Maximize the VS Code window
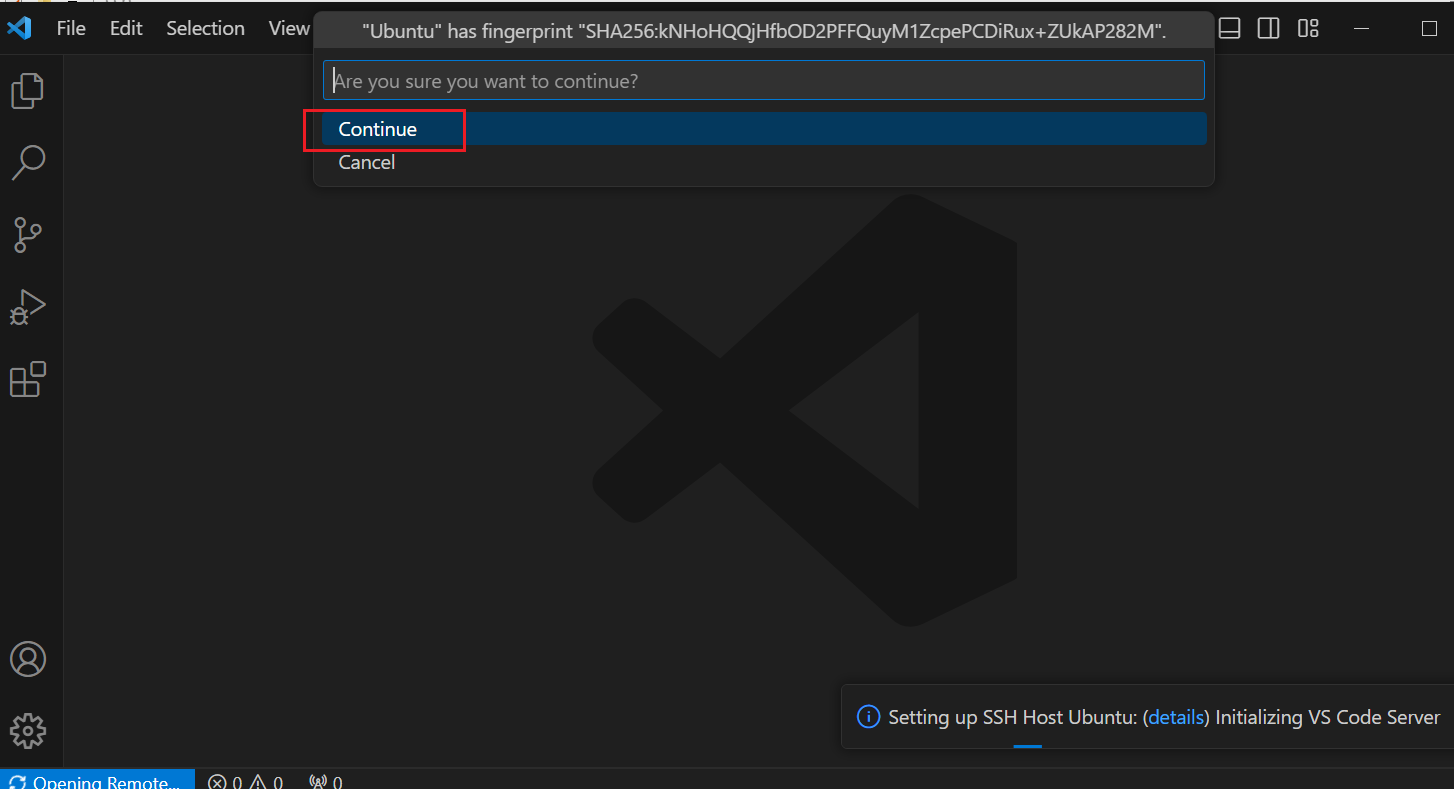Screen dimensions: 1454x789 (1429, 28)
